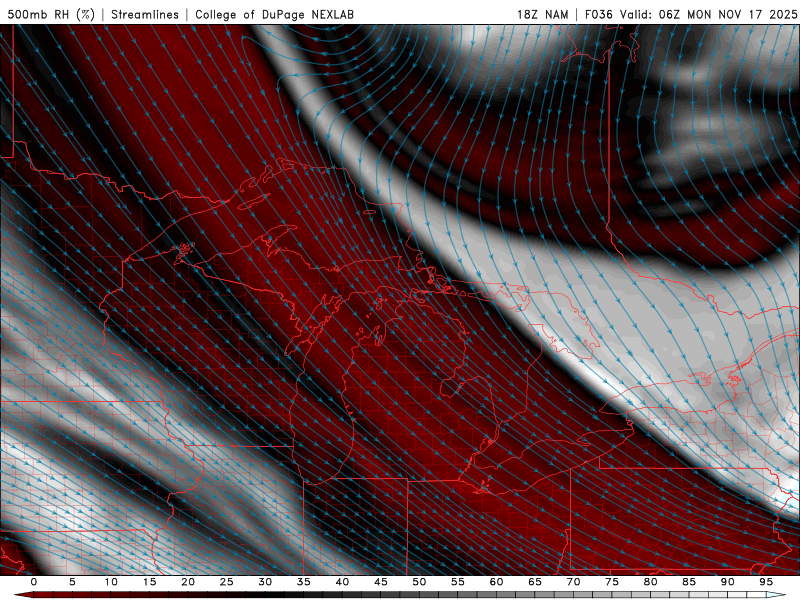Click the '35' value on the color scale

(304, 582)
